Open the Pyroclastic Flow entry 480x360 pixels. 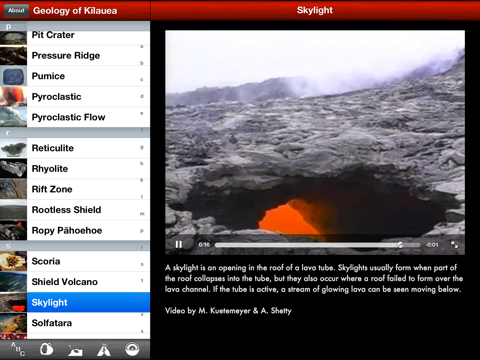tap(75, 117)
